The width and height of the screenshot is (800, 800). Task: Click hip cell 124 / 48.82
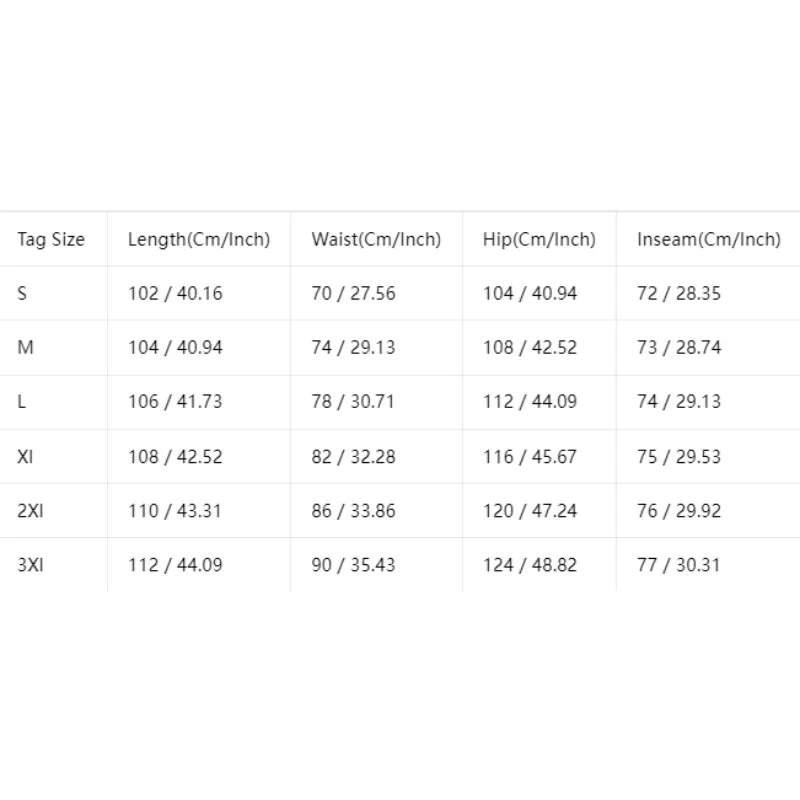click(x=530, y=565)
